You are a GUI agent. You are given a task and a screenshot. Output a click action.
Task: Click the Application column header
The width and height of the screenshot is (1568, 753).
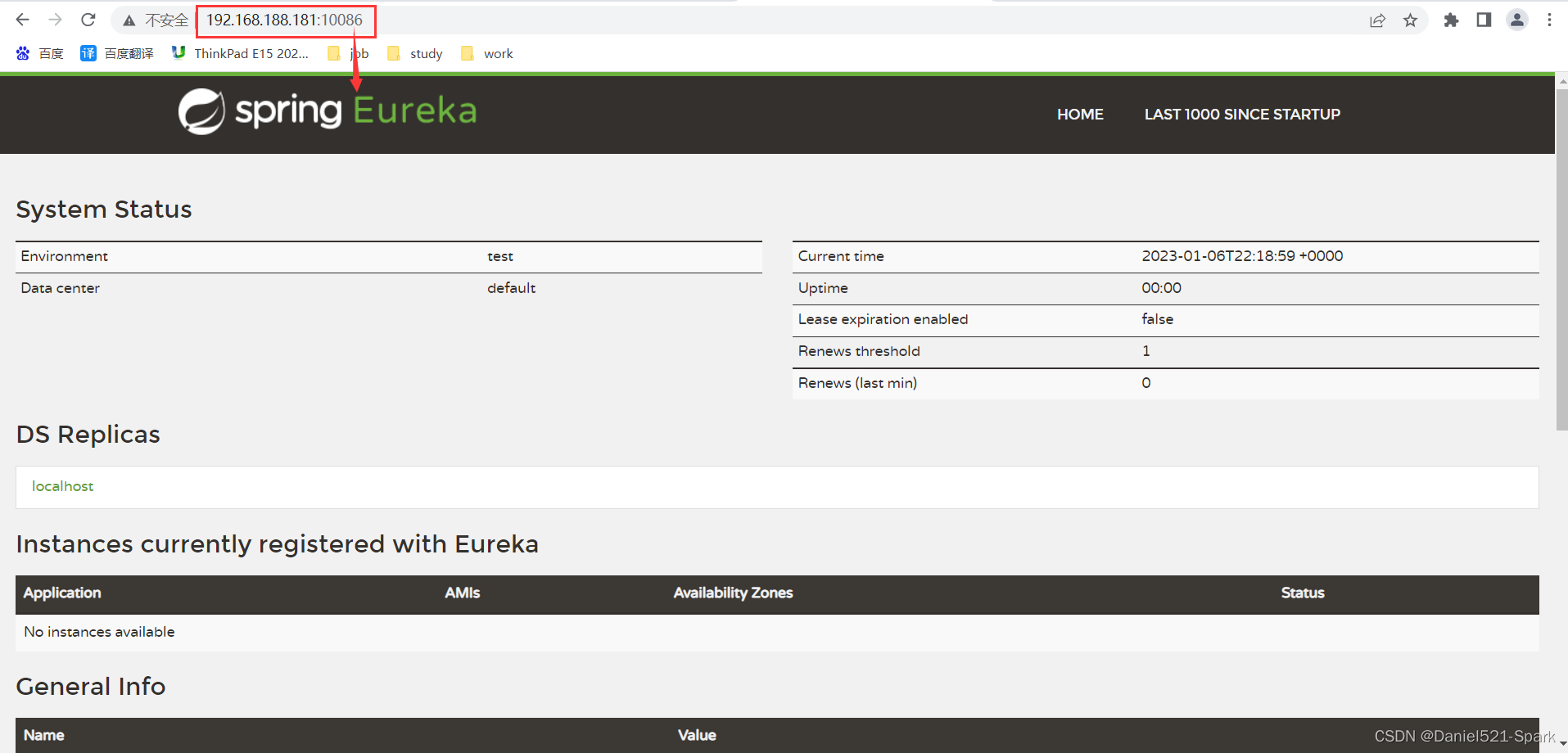click(62, 593)
